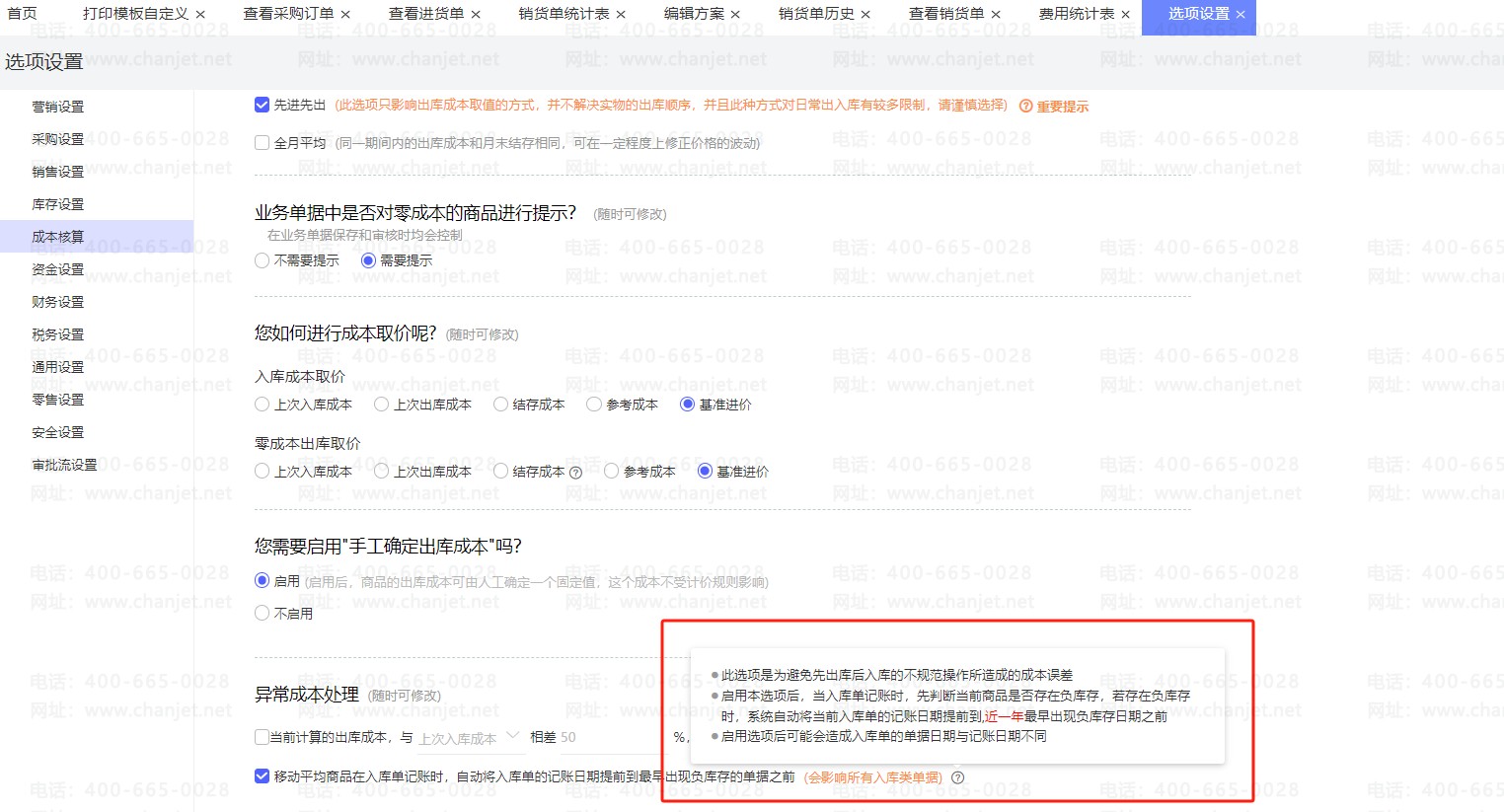Select 不启用 for 手工确定出库成本
1504x812 pixels.
pos(262,614)
